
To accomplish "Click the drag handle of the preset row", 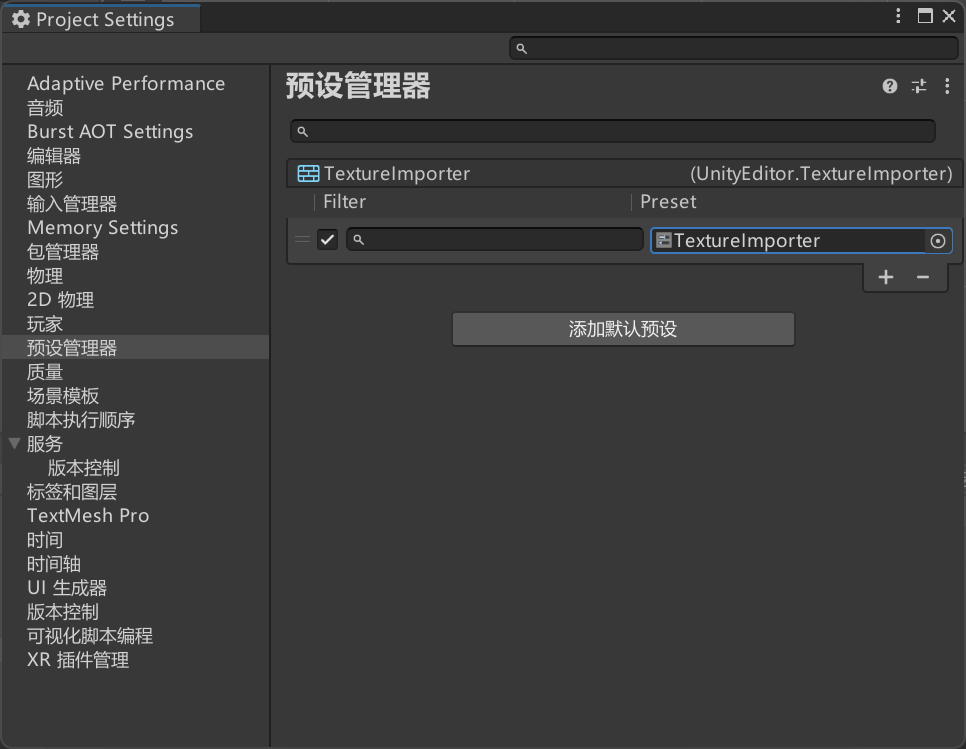I will tap(302, 240).
